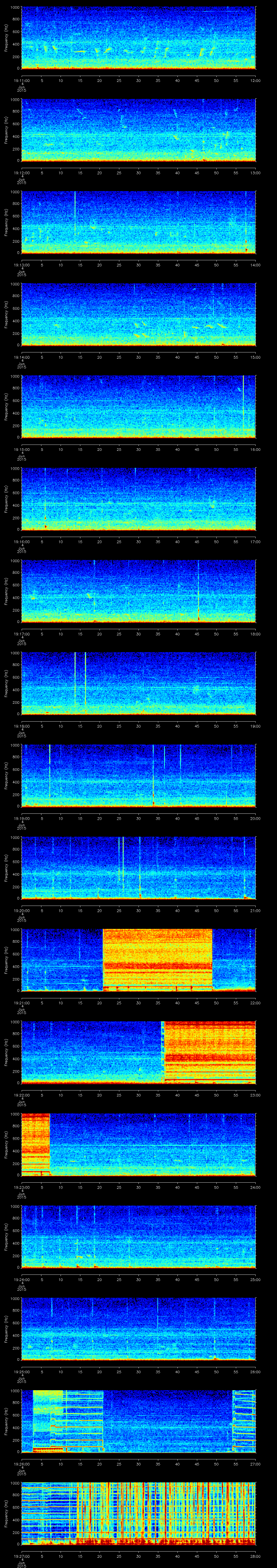Click the 19:11:00 start time label
Screen dimensions: 277x1568
pyautogui.click(x=21, y=80)
